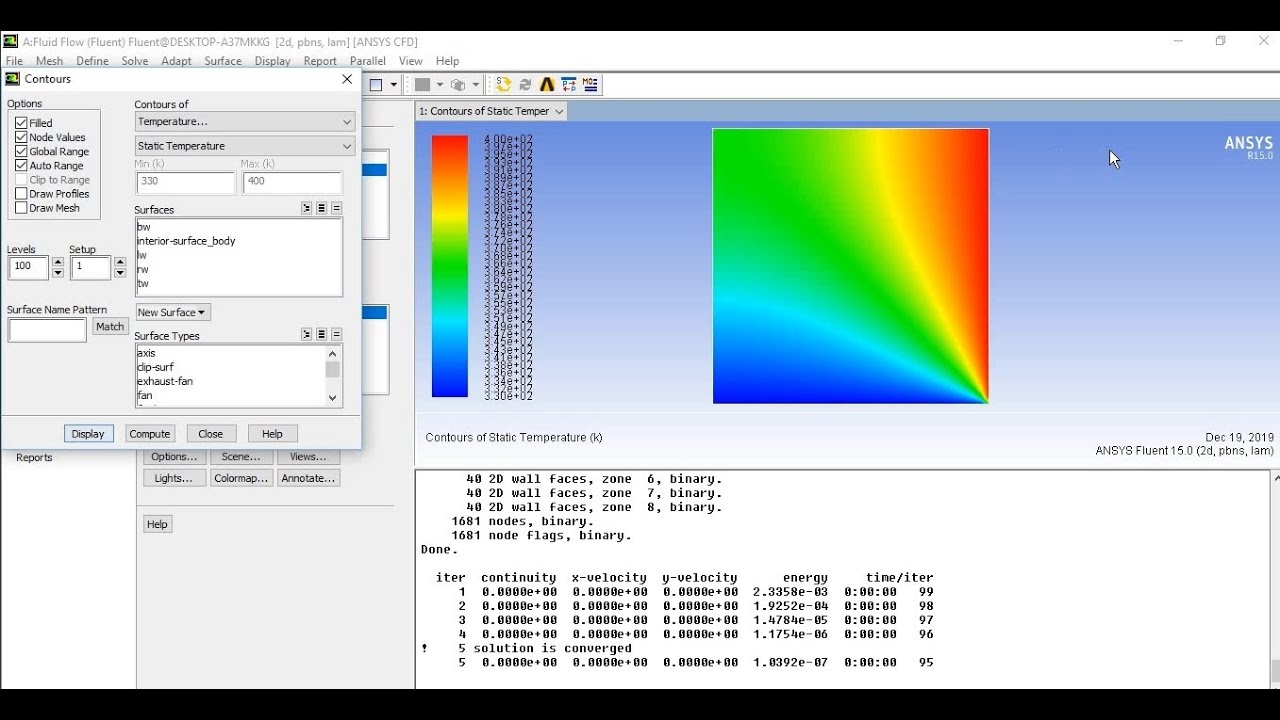This screenshot has height=720, width=1280.
Task: Click the gray display-style square icon
Action: coord(423,85)
